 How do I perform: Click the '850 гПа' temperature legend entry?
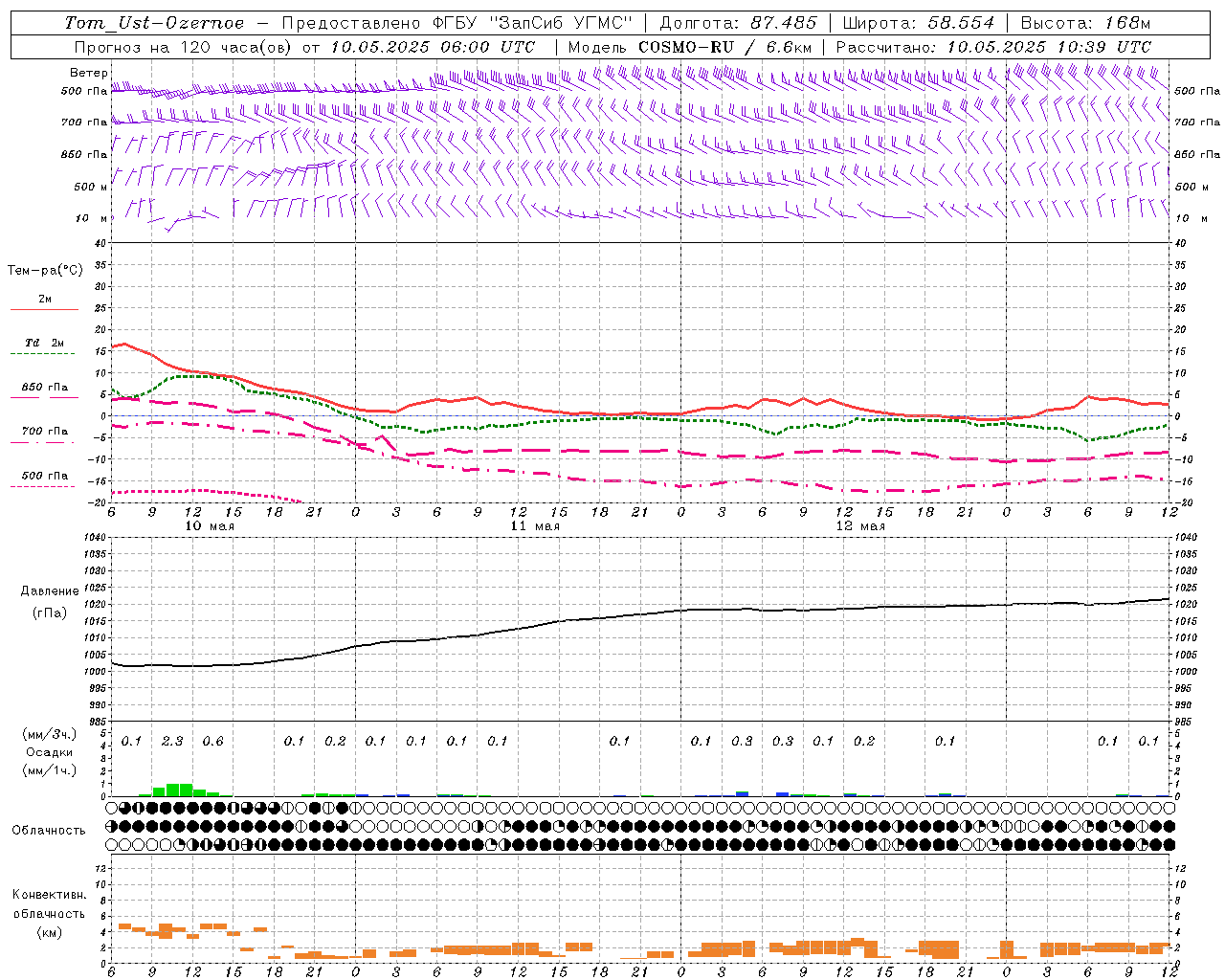point(45,388)
